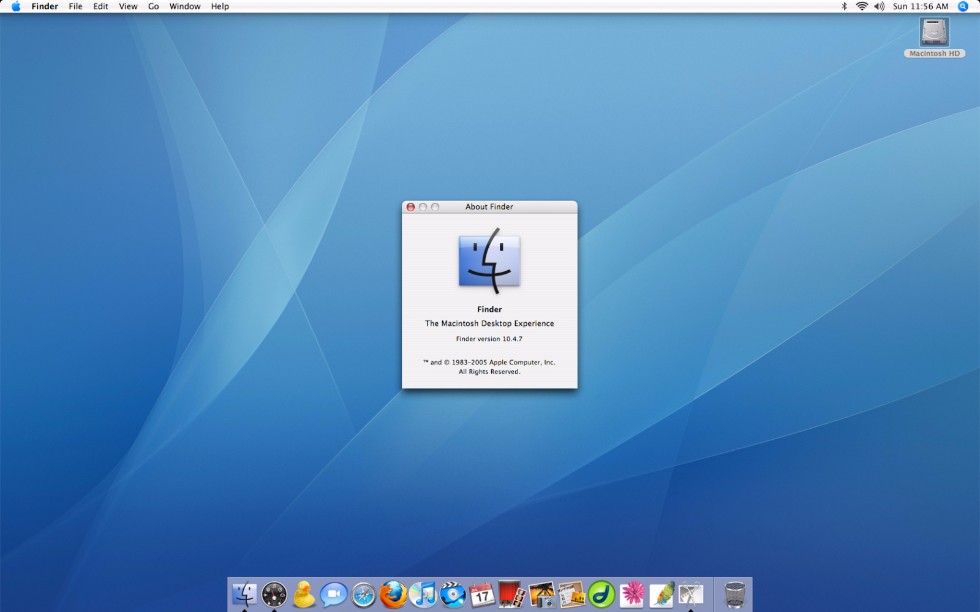Viewport: 980px width, 612px height.
Task: Open the Dashboard gauge icon
Action: [x=274, y=595]
